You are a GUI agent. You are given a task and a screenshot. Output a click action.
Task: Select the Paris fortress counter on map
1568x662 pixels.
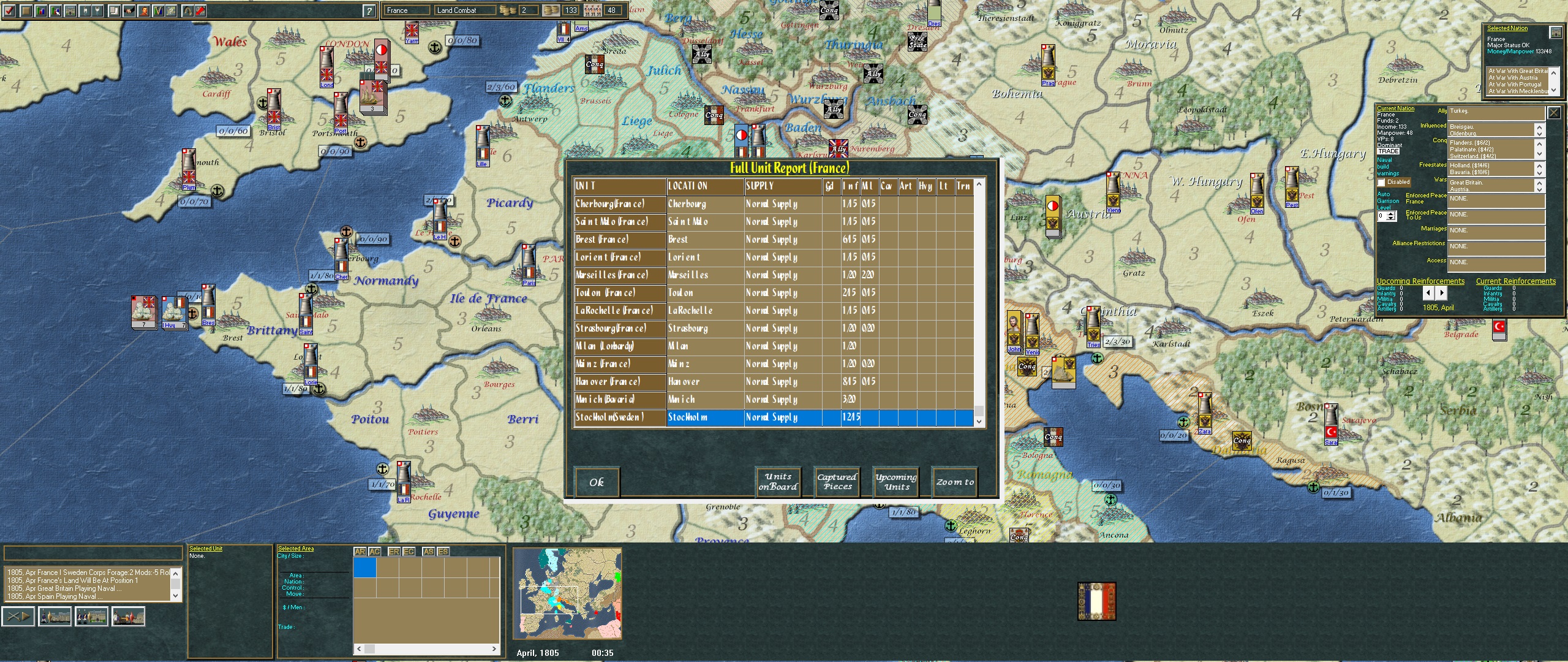click(x=529, y=265)
